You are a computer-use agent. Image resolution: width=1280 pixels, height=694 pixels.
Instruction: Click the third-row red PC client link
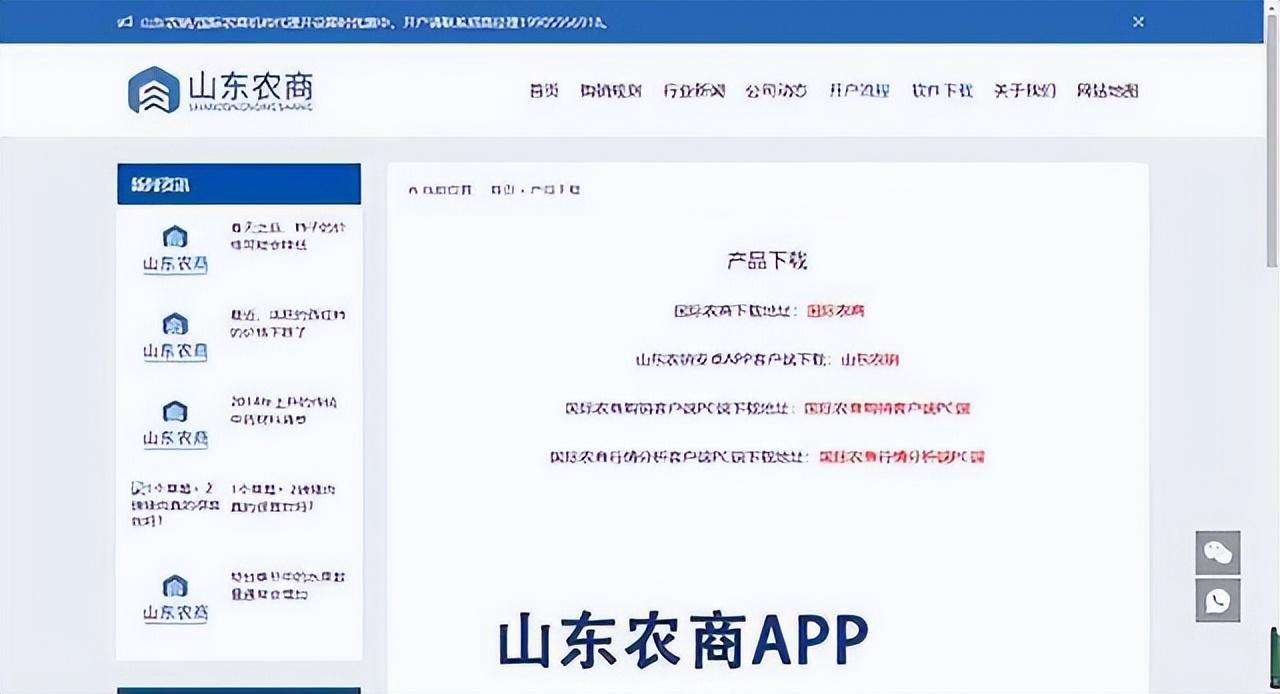tap(887, 408)
